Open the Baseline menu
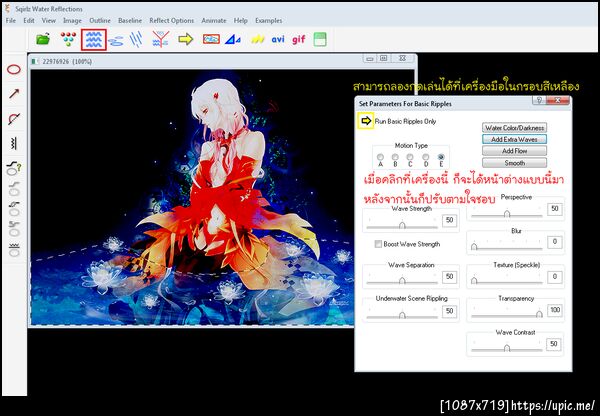 130,21
